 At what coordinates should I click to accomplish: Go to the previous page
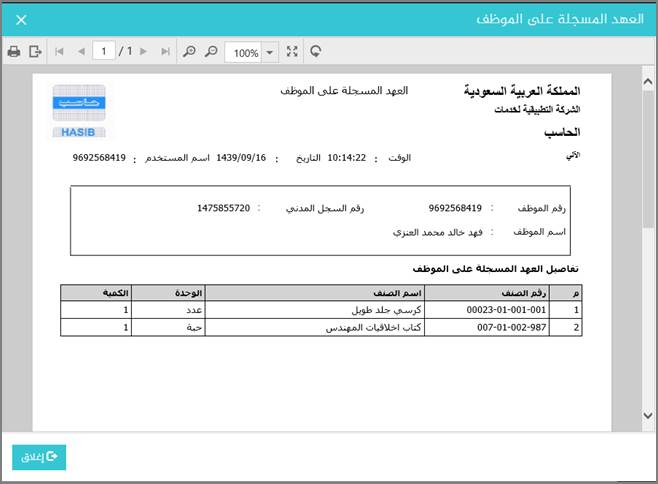pos(81,52)
